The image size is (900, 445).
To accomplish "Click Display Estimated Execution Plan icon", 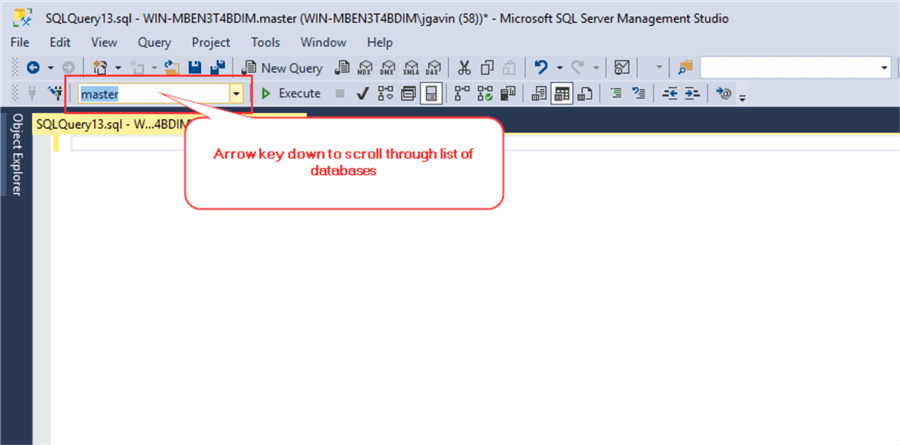I will (x=385, y=93).
